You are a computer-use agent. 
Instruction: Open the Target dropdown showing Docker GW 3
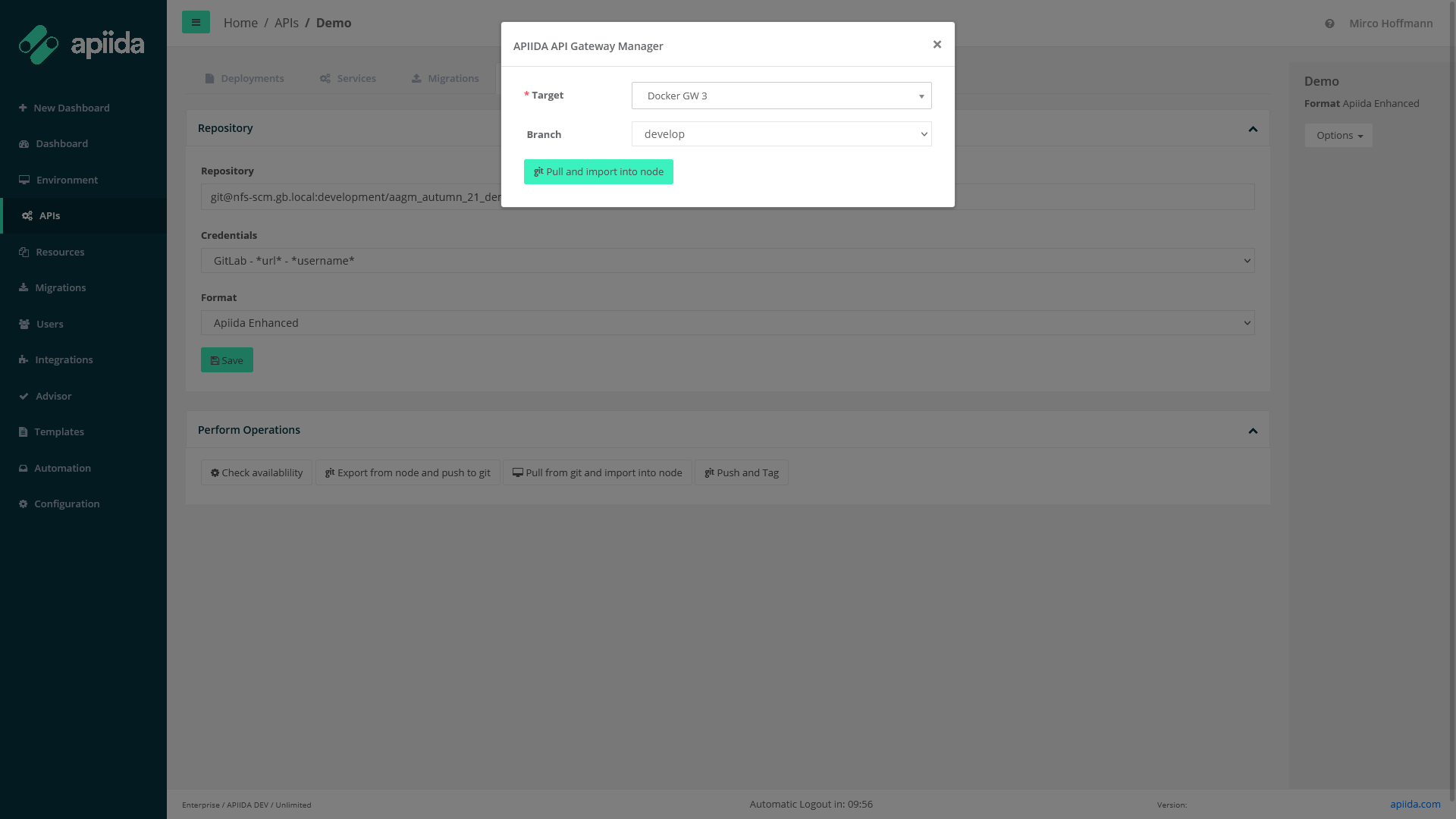click(781, 96)
